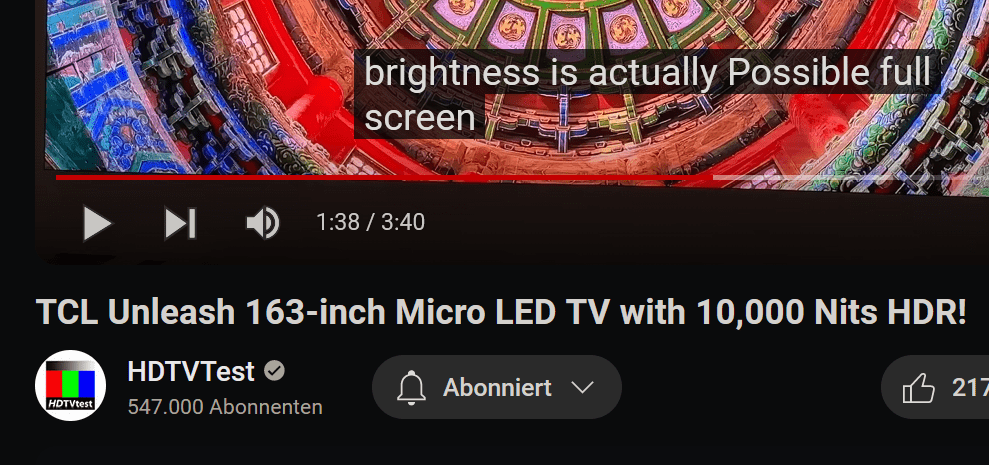The width and height of the screenshot is (989, 465).
Task: Click the notification bell icon
Action: 412,387
